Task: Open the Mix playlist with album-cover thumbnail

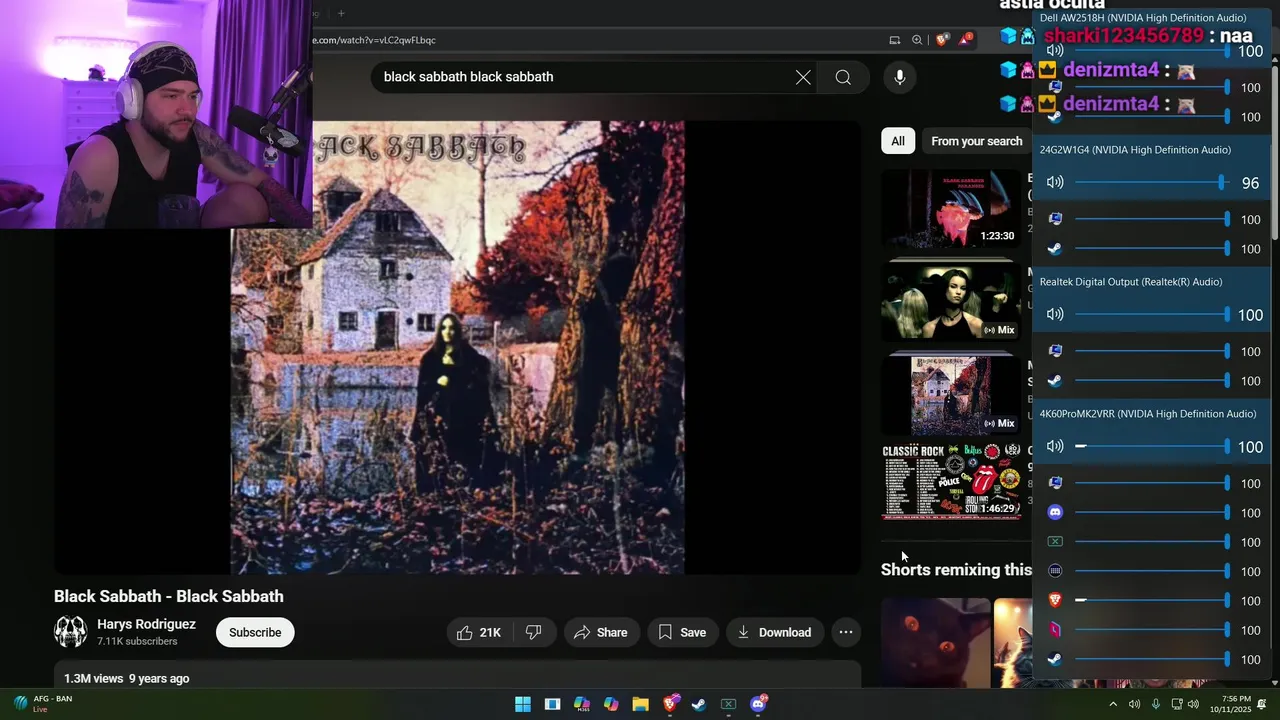Action: [950, 391]
